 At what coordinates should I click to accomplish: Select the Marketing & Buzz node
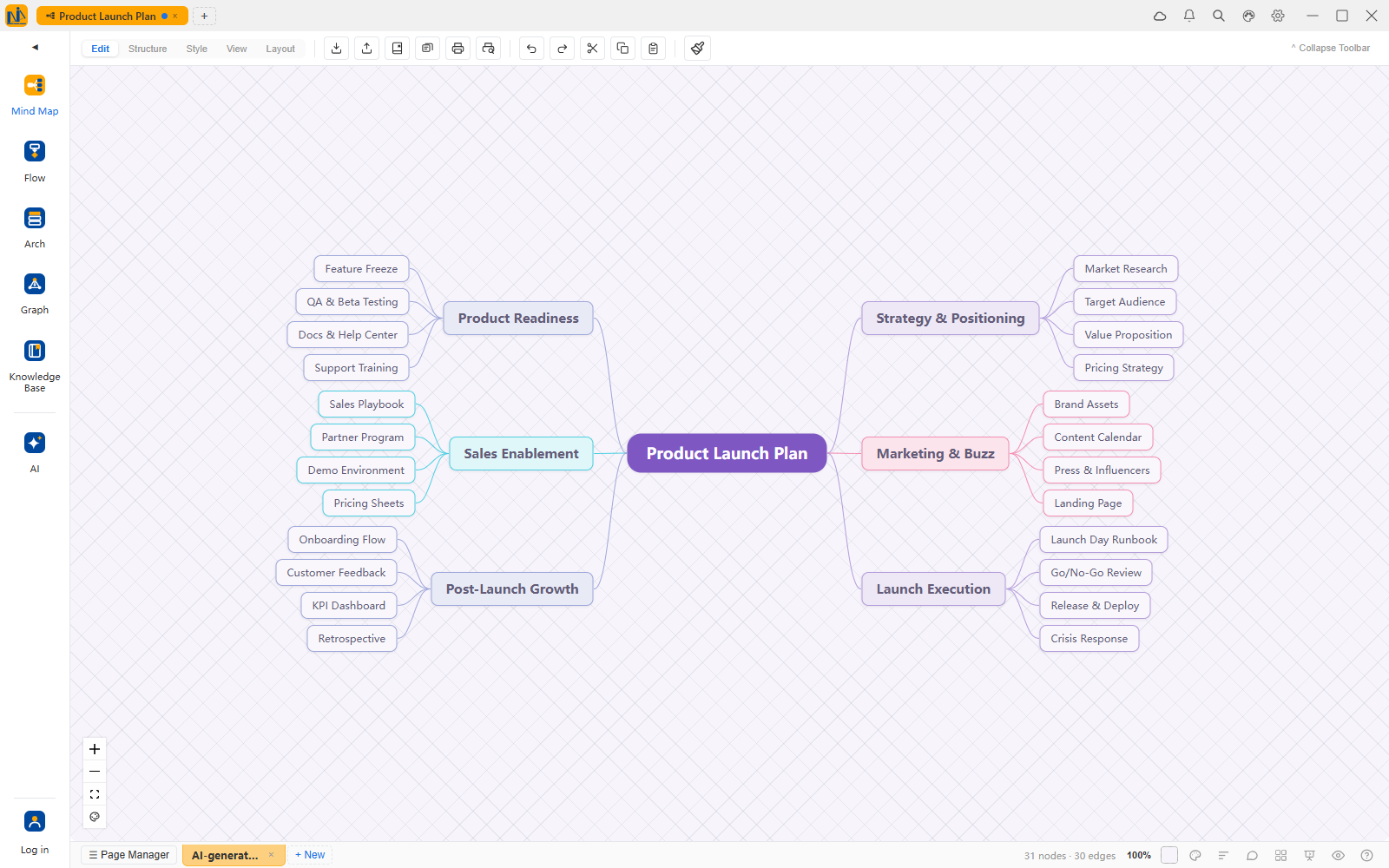pos(935,453)
